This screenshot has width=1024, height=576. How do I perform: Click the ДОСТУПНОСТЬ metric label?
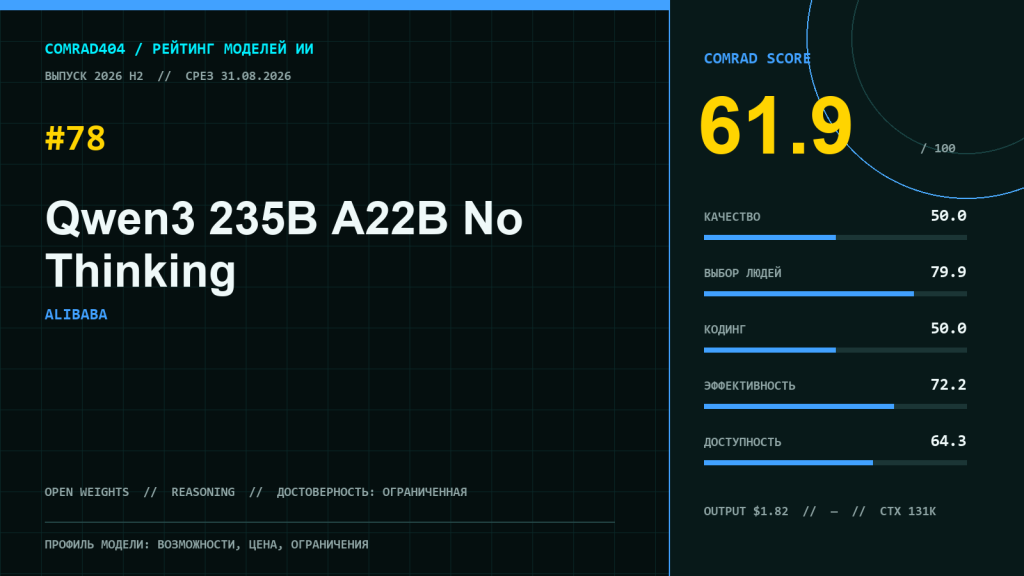pyautogui.click(x=743, y=442)
